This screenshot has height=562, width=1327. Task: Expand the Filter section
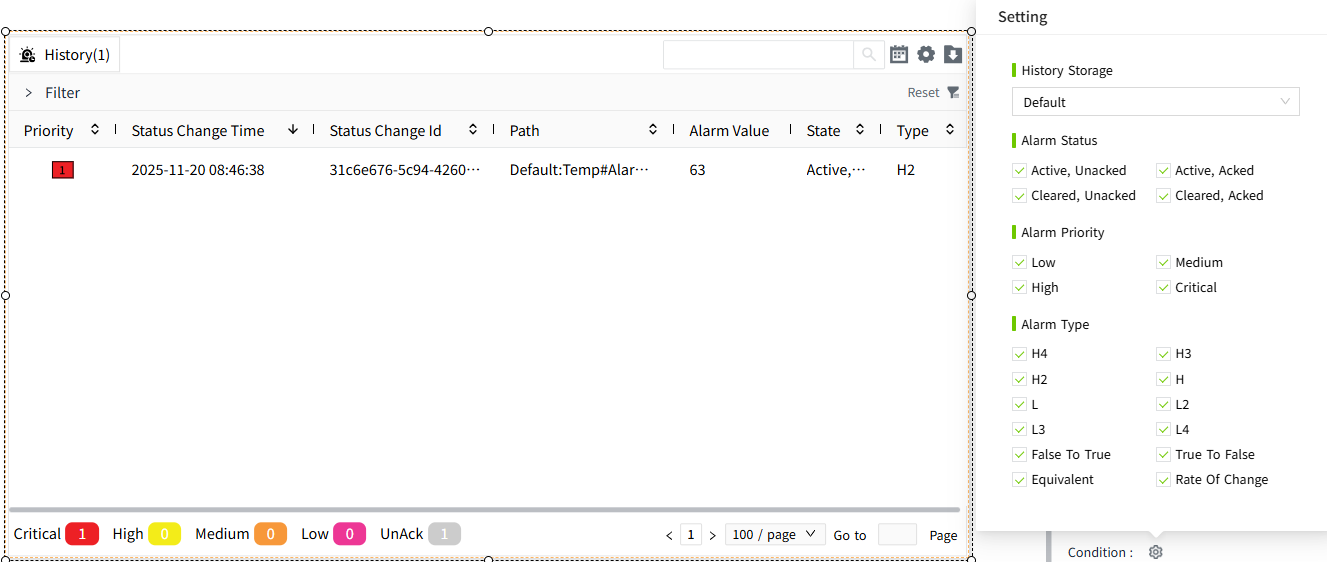click(29, 93)
